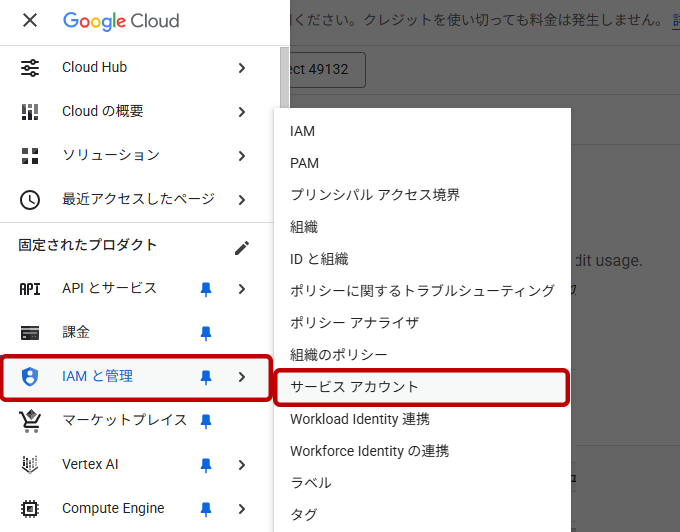Viewport: 680px width, 532px height.
Task: Expand the Vertex AI submenu chevron
Action: pyautogui.click(x=242, y=465)
